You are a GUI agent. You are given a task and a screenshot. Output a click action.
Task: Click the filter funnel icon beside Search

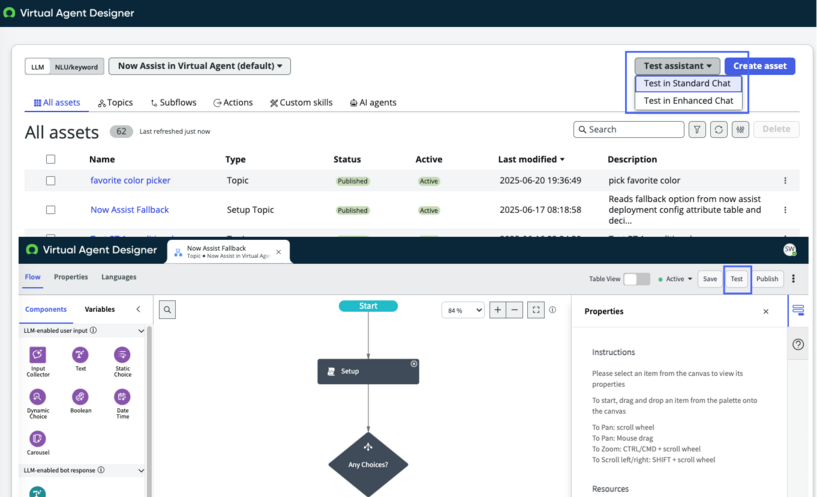pos(697,129)
